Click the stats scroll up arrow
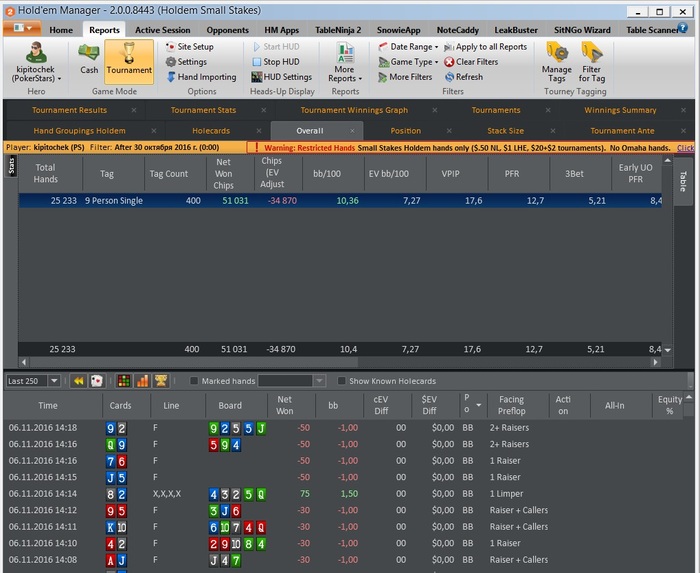700x573 pixels. coord(667,160)
